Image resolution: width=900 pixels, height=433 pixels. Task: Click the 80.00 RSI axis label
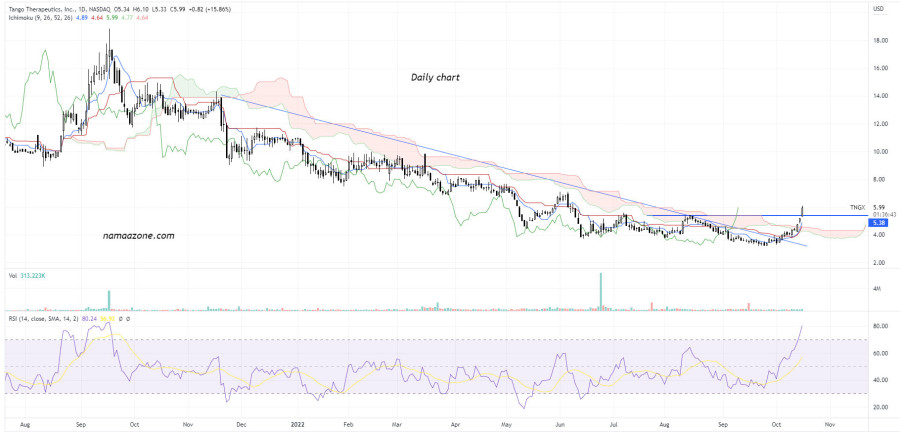pyautogui.click(x=881, y=326)
